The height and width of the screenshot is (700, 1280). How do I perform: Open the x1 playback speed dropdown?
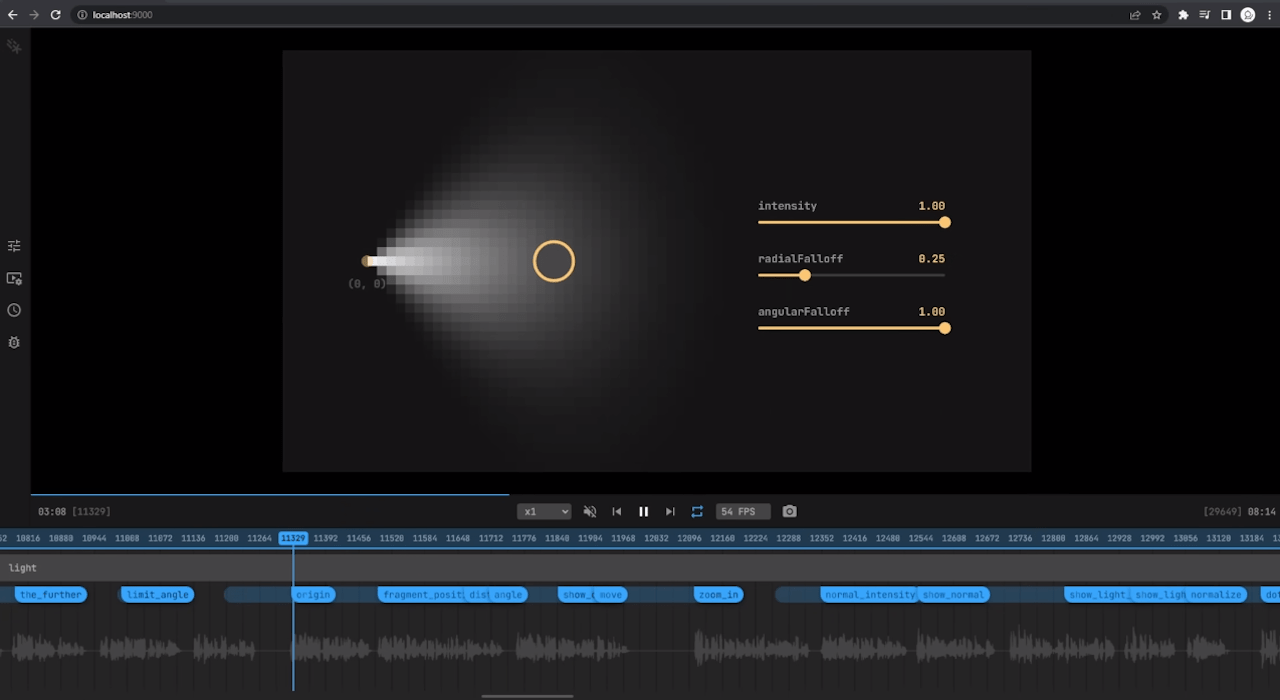pyautogui.click(x=544, y=511)
